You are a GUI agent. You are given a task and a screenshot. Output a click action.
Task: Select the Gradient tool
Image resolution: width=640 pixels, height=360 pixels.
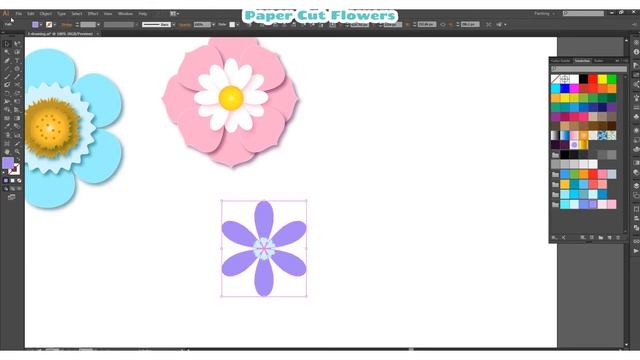[x=17, y=118]
